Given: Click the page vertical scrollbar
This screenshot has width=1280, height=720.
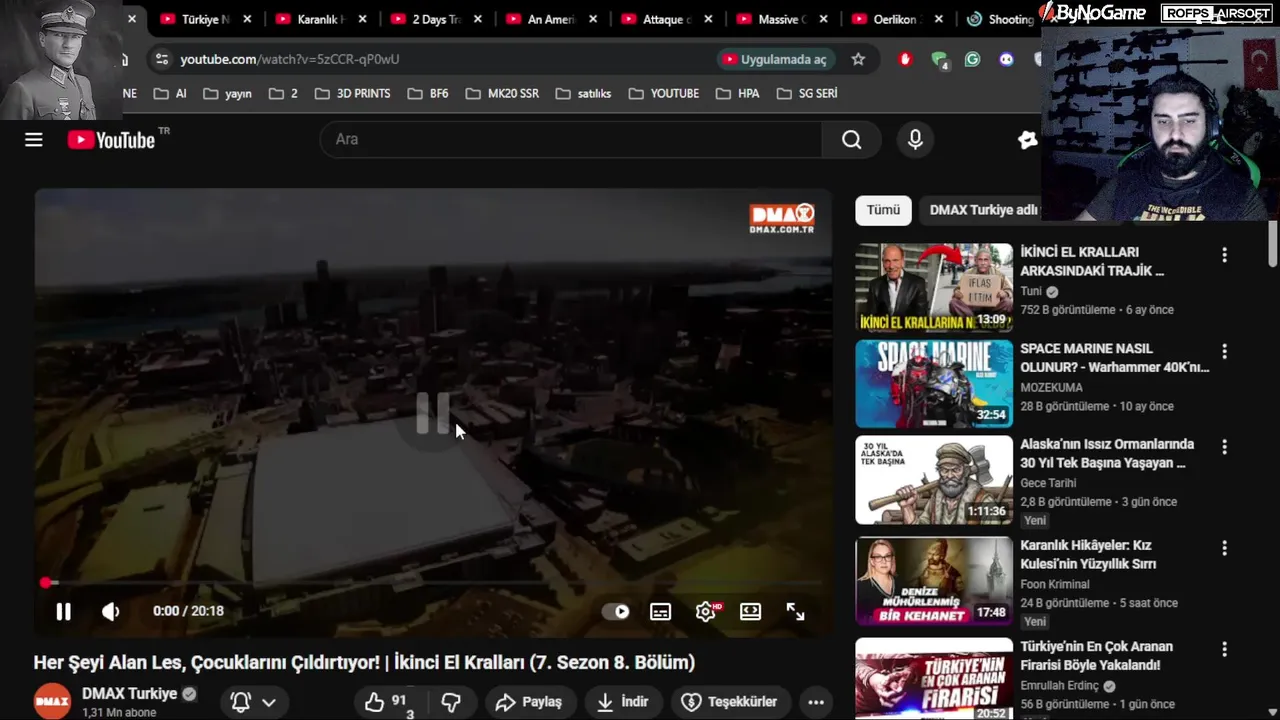Looking at the screenshot, I should tap(1273, 245).
